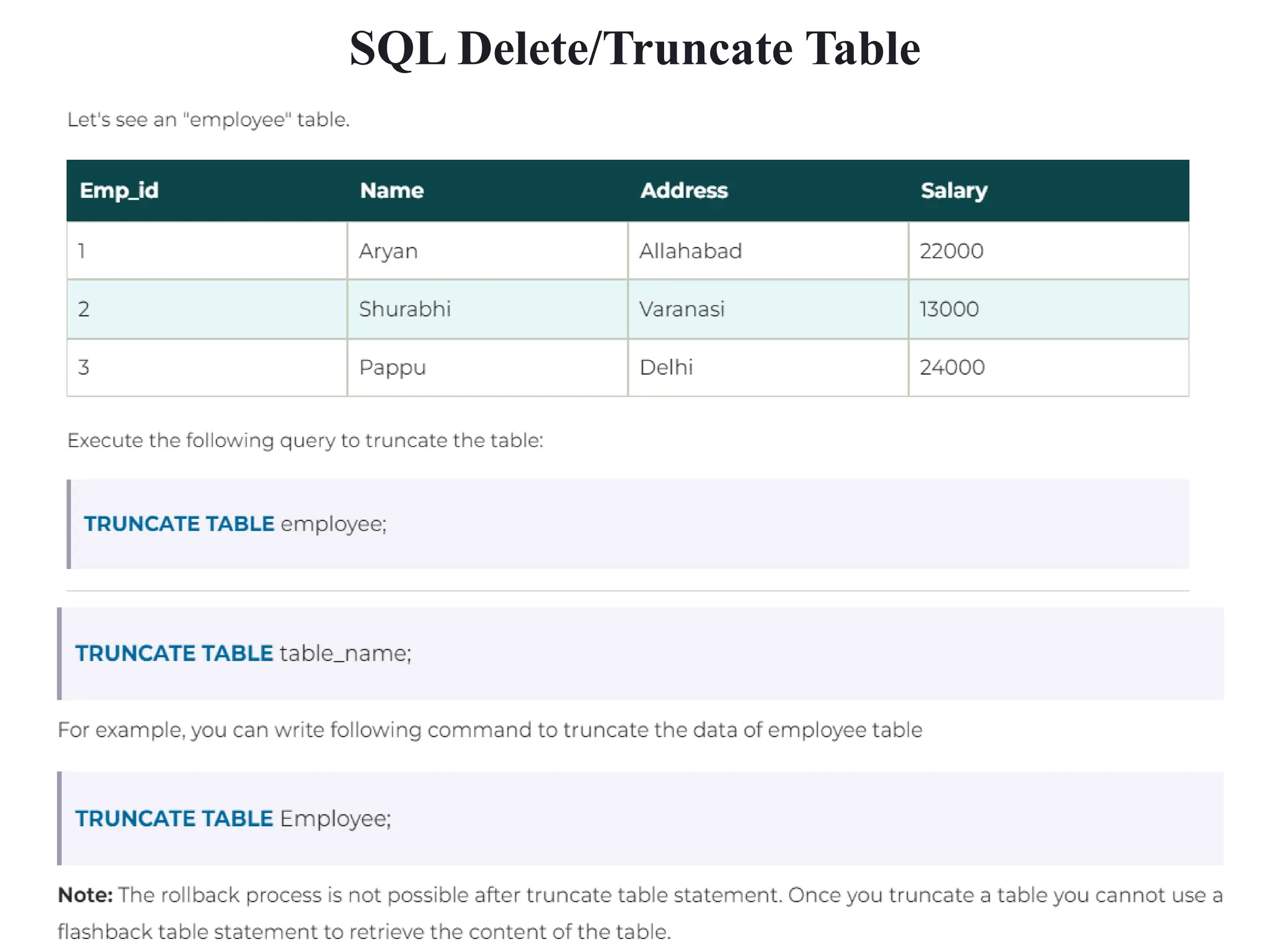This screenshot has height=952, width=1270.
Task: Click the code 'TRUNCATE TABLE table_name;'
Action: pyautogui.click(x=243, y=653)
